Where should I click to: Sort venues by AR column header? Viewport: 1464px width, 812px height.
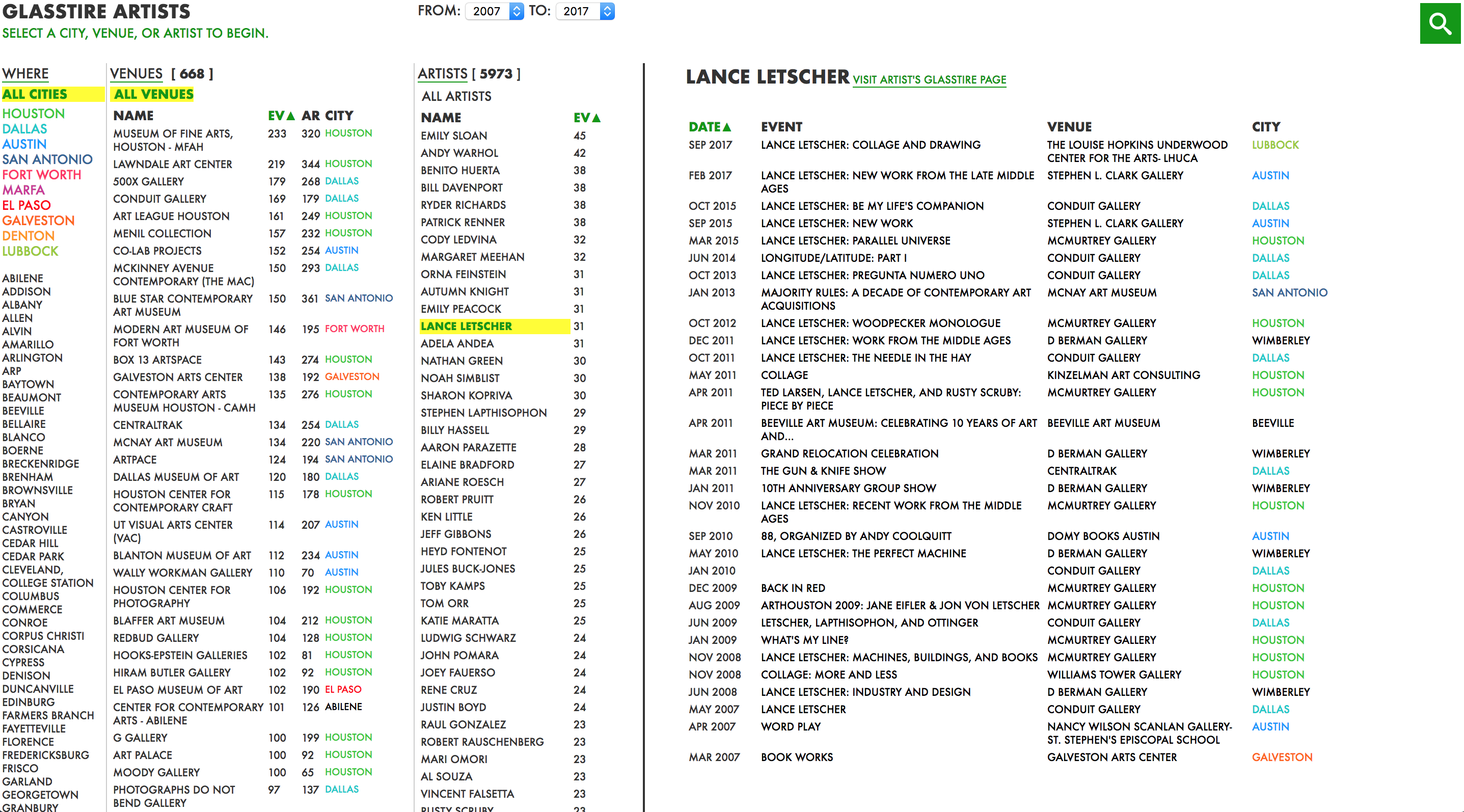tap(310, 116)
